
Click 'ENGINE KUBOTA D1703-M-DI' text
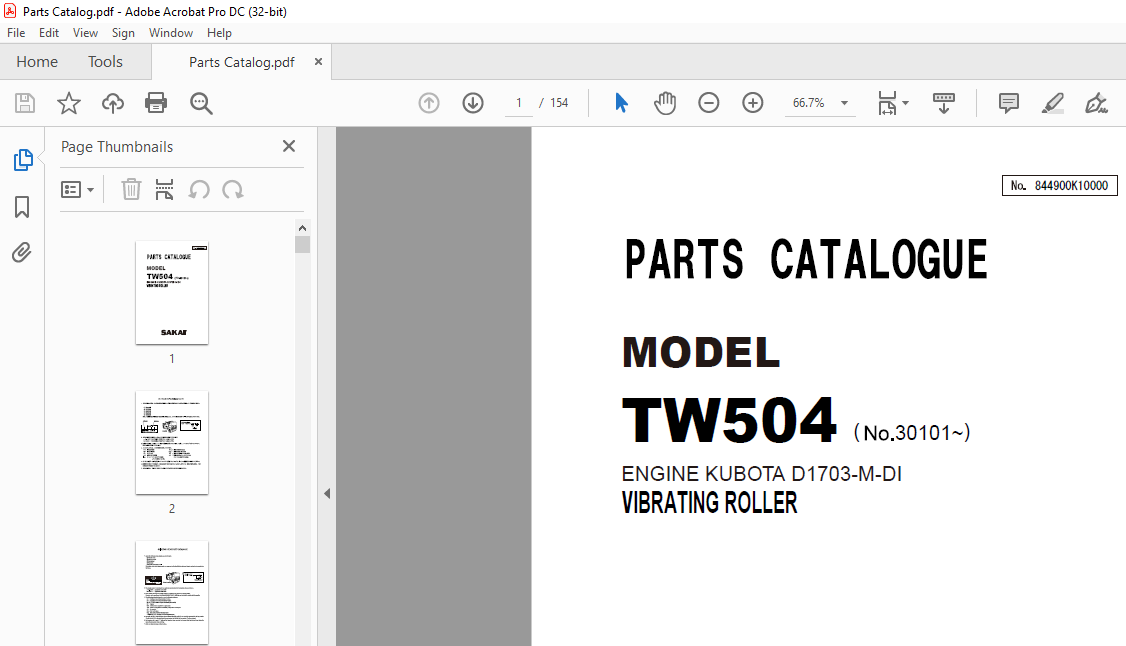[761, 474]
